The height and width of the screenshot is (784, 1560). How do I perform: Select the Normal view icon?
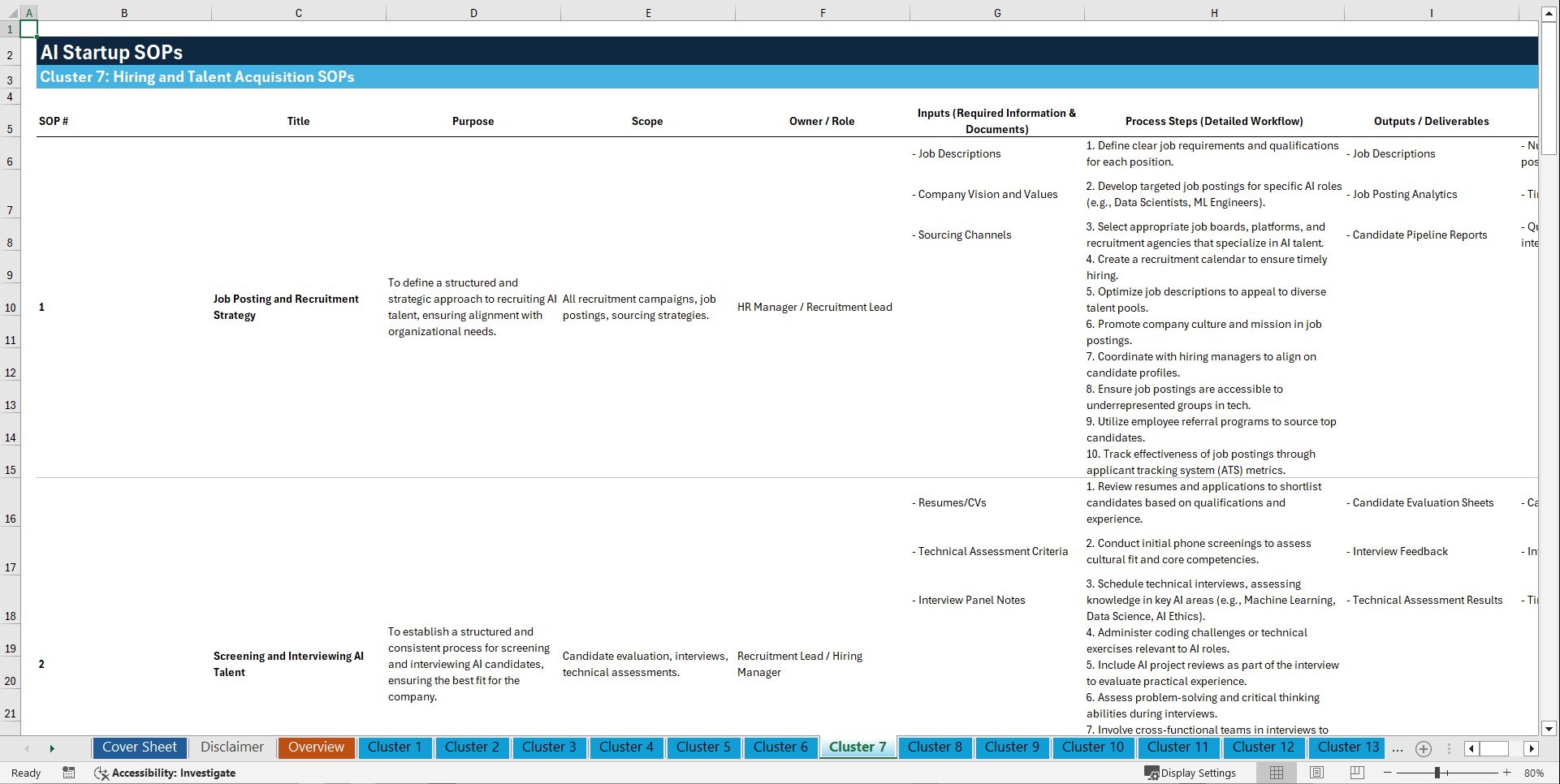[x=1276, y=773]
